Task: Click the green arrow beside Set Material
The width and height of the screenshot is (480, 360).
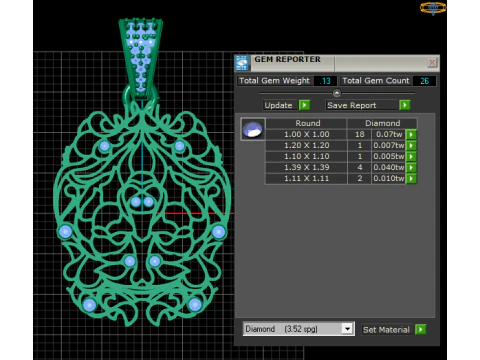Action: [421, 330]
